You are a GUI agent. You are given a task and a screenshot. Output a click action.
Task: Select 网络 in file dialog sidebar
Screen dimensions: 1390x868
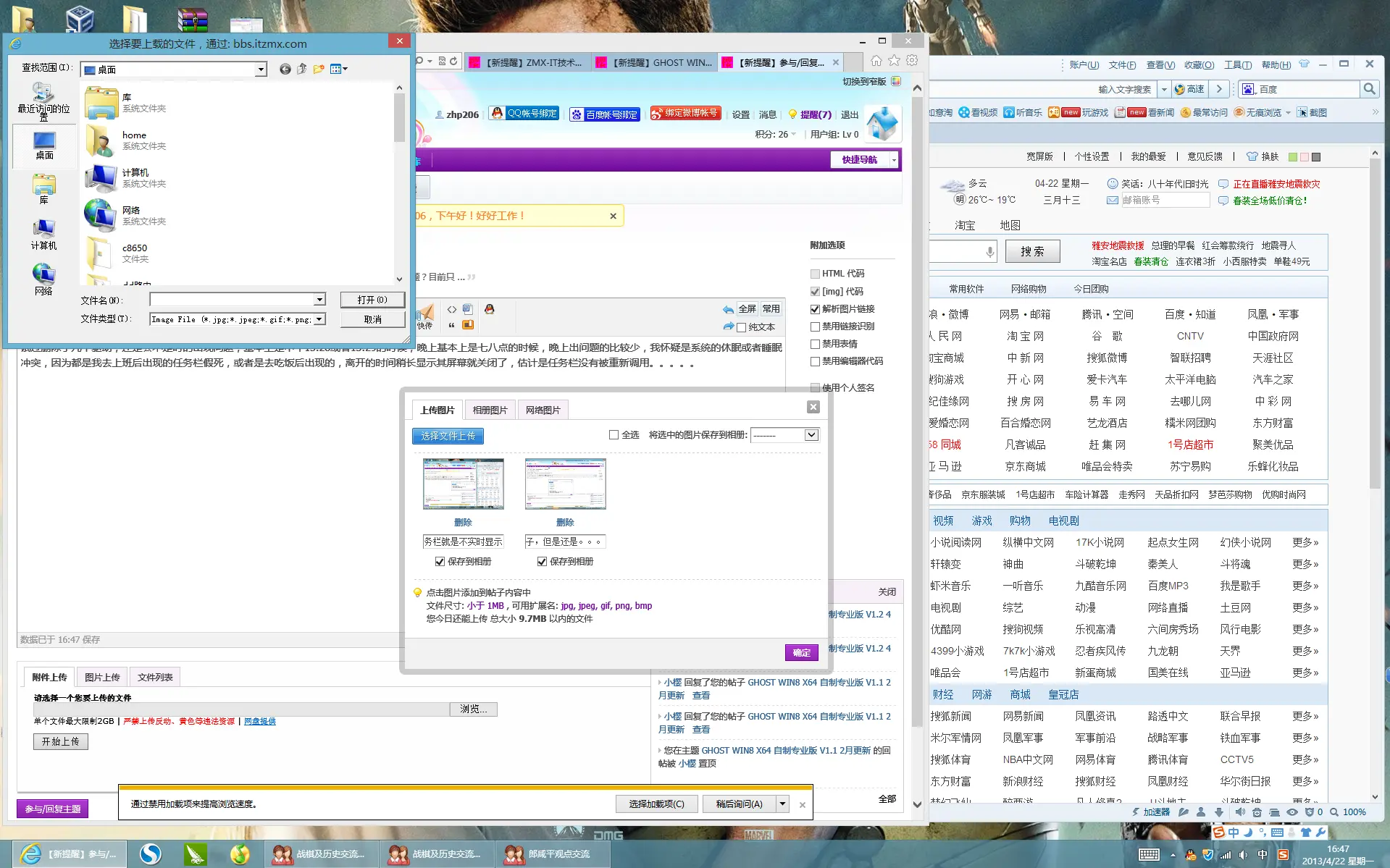pyautogui.click(x=43, y=279)
